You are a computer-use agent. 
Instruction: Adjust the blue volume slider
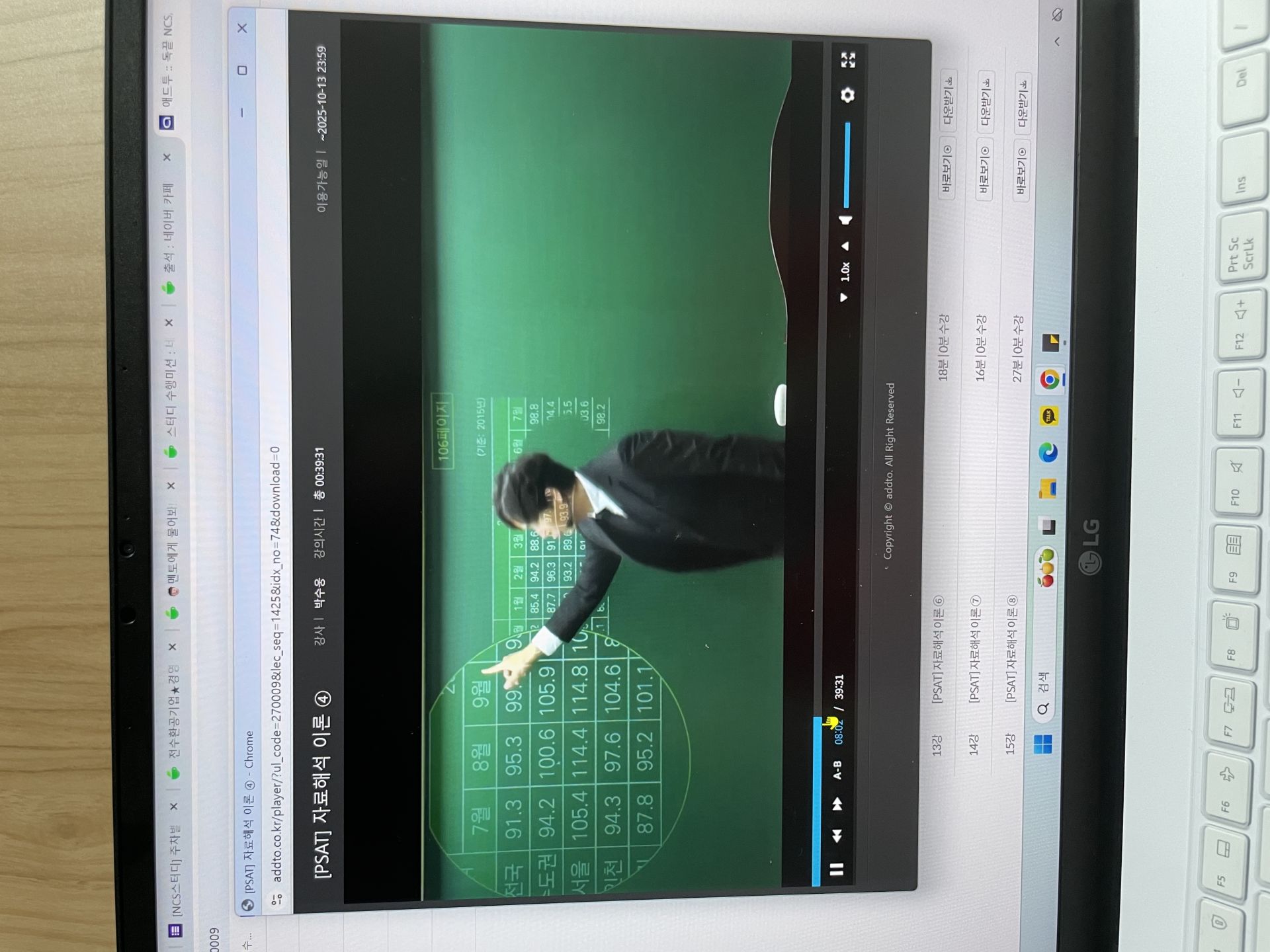tap(847, 165)
